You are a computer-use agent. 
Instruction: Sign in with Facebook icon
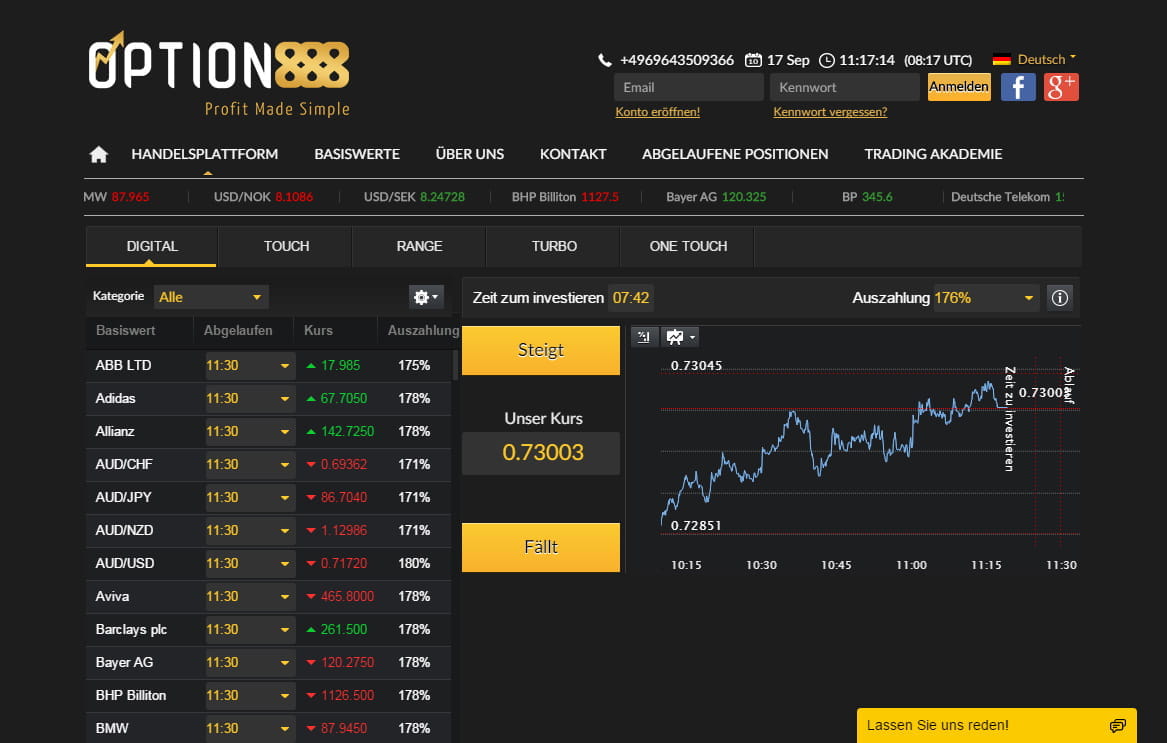[1018, 87]
